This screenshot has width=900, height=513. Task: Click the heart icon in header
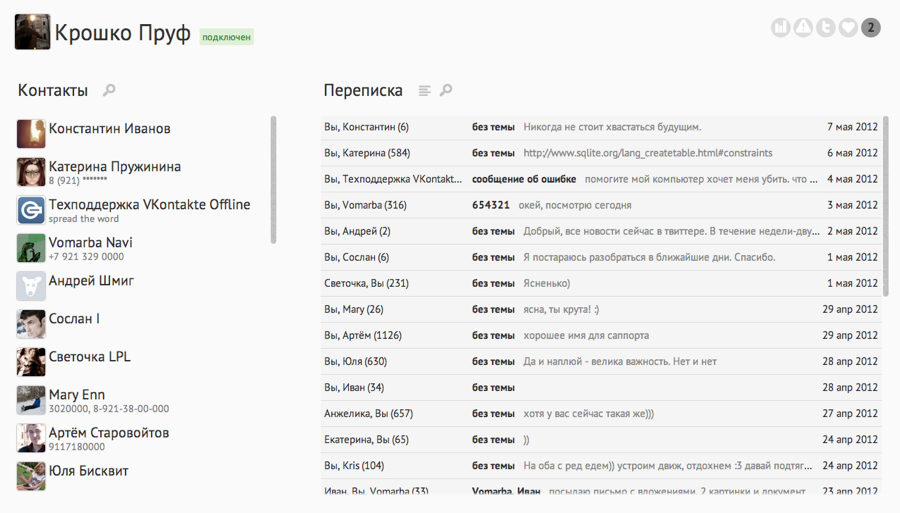coord(848,27)
